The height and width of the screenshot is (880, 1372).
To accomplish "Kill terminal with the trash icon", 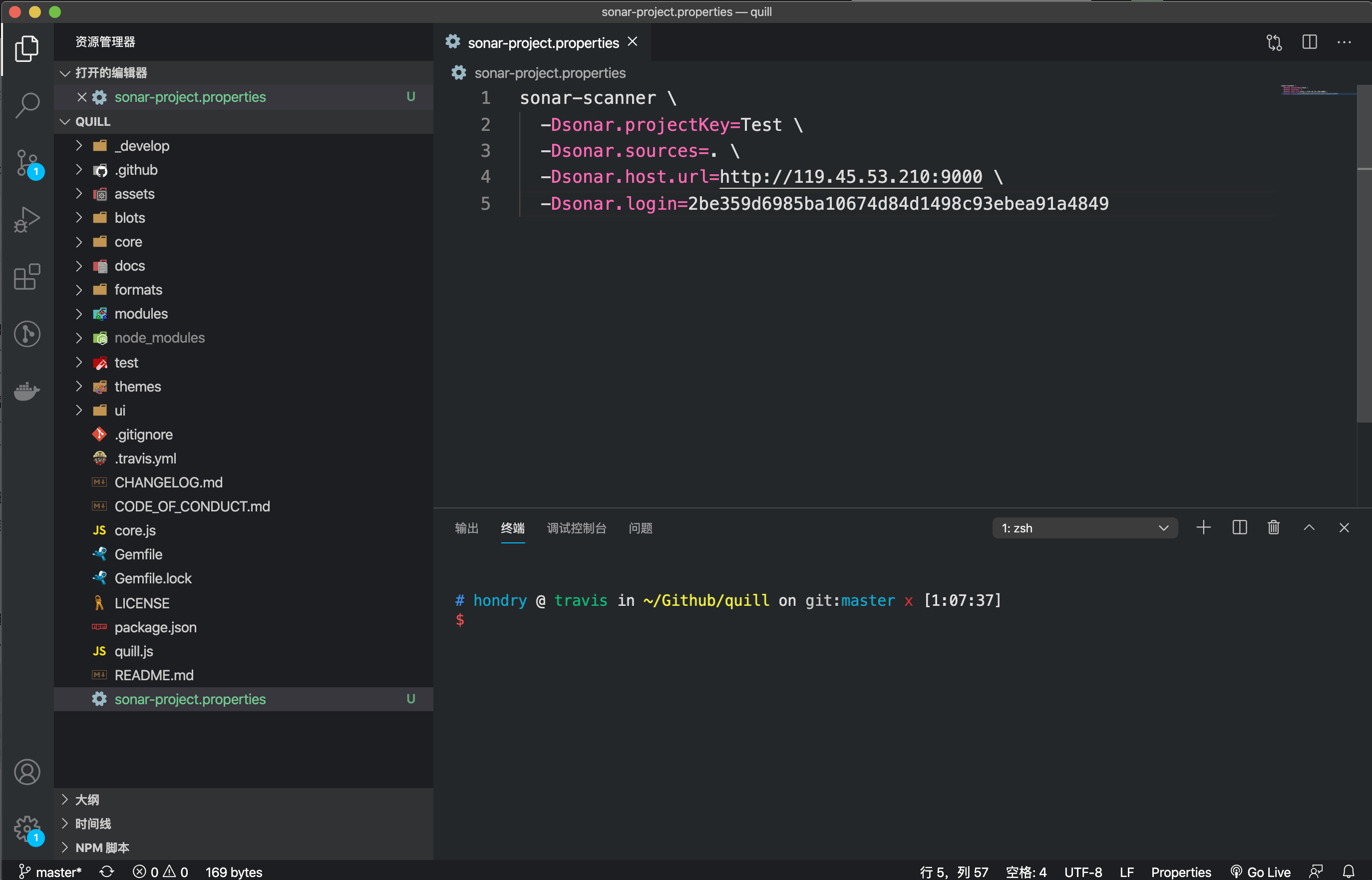I will pos(1273,527).
